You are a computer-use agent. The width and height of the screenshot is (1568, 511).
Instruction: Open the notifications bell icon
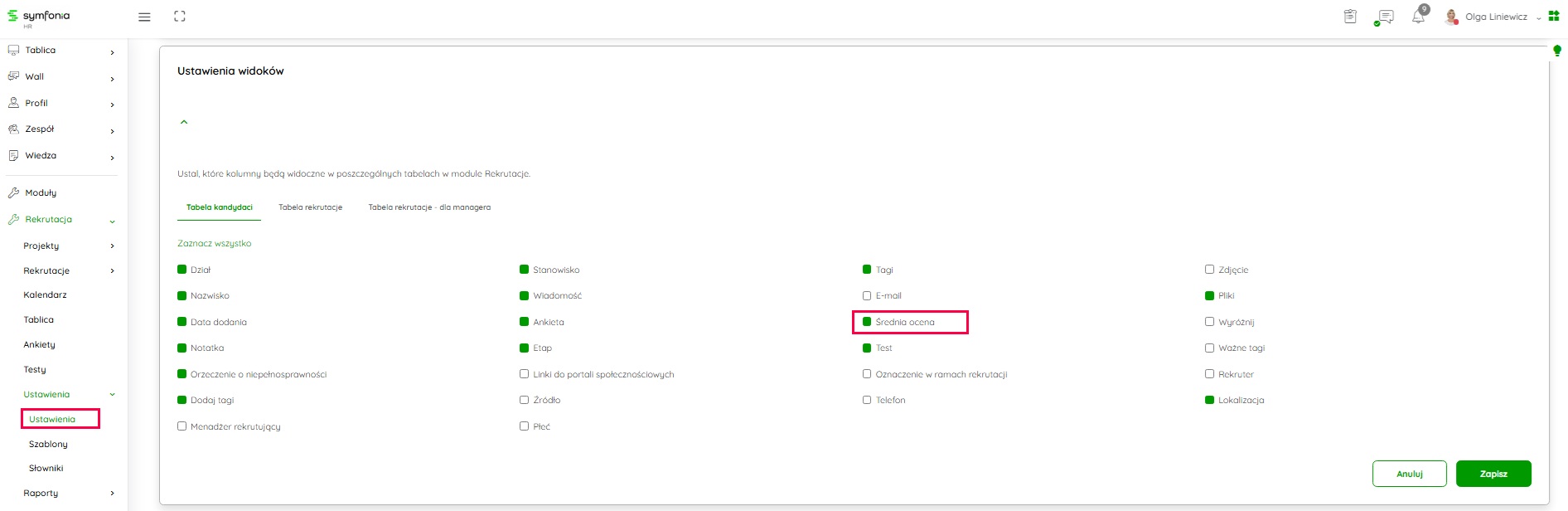(x=1418, y=17)
